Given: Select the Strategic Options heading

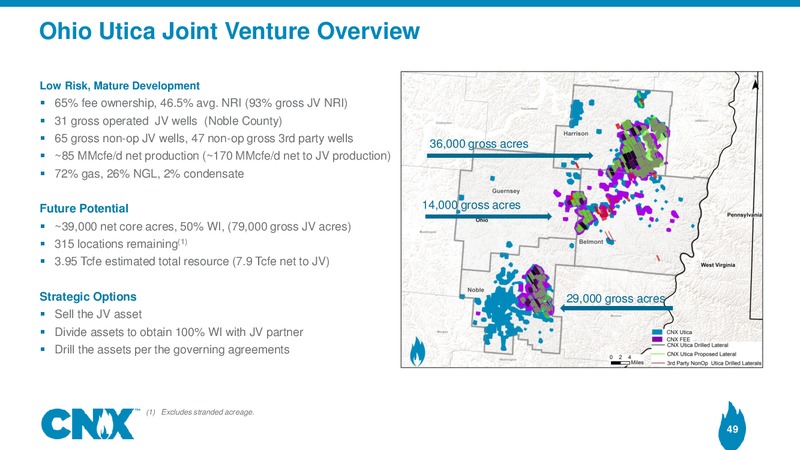Looking at the screenshot, I should (x=88, y=296).
